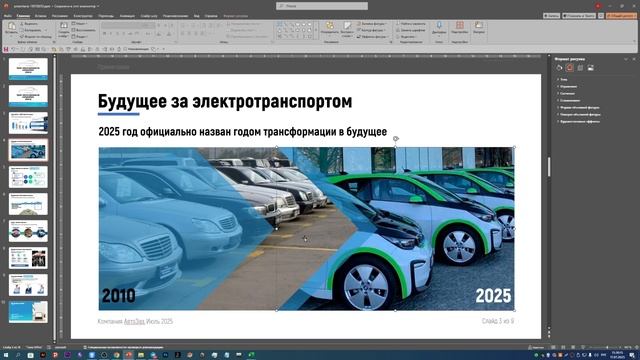Image resolution: width=640 pixels, height=360 pixels.
Task: Open Select (Выделить) dropdown in Editing group
Action: click(407, 36)
